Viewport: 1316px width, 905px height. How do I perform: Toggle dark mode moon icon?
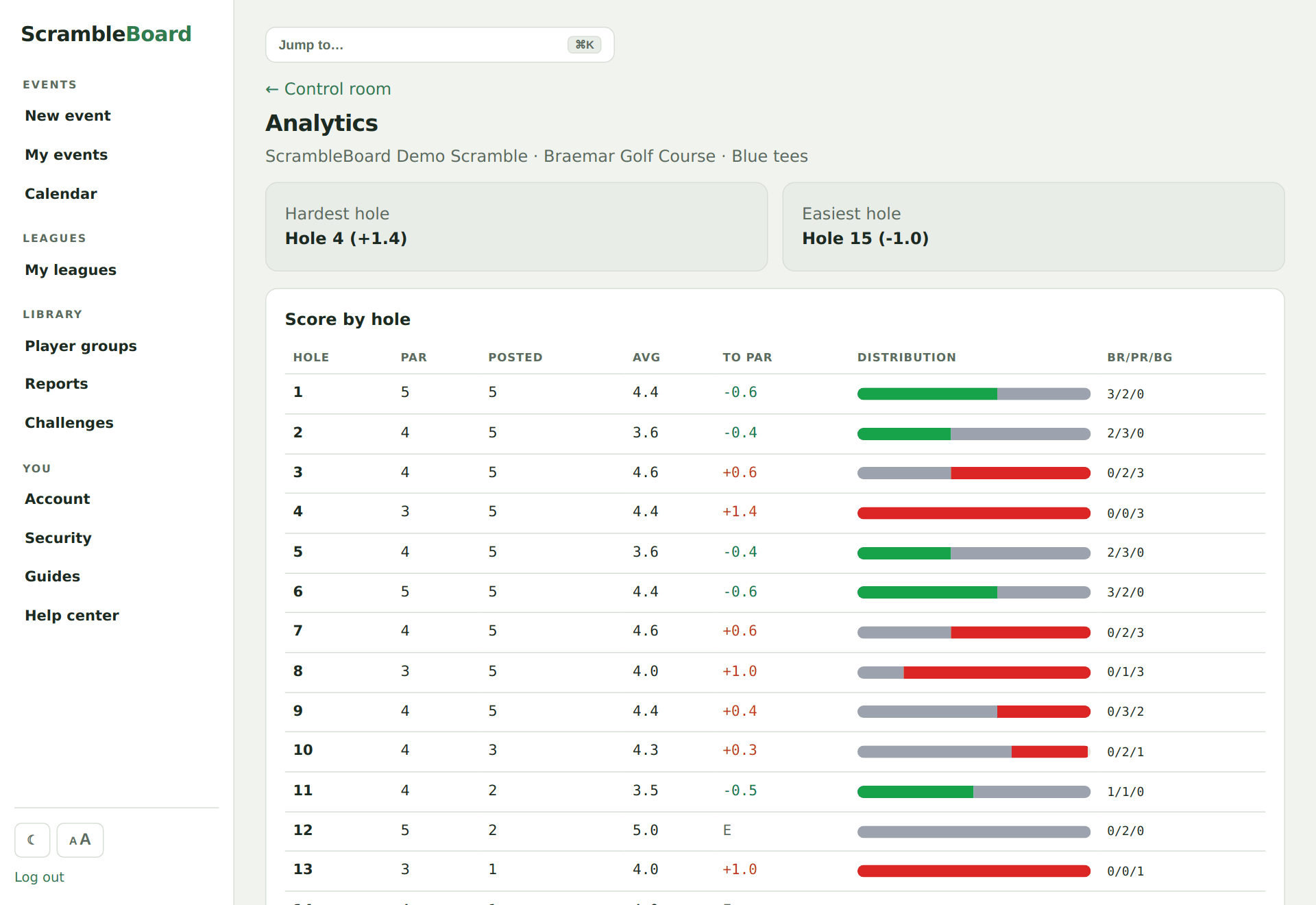(x=32, y=840)
